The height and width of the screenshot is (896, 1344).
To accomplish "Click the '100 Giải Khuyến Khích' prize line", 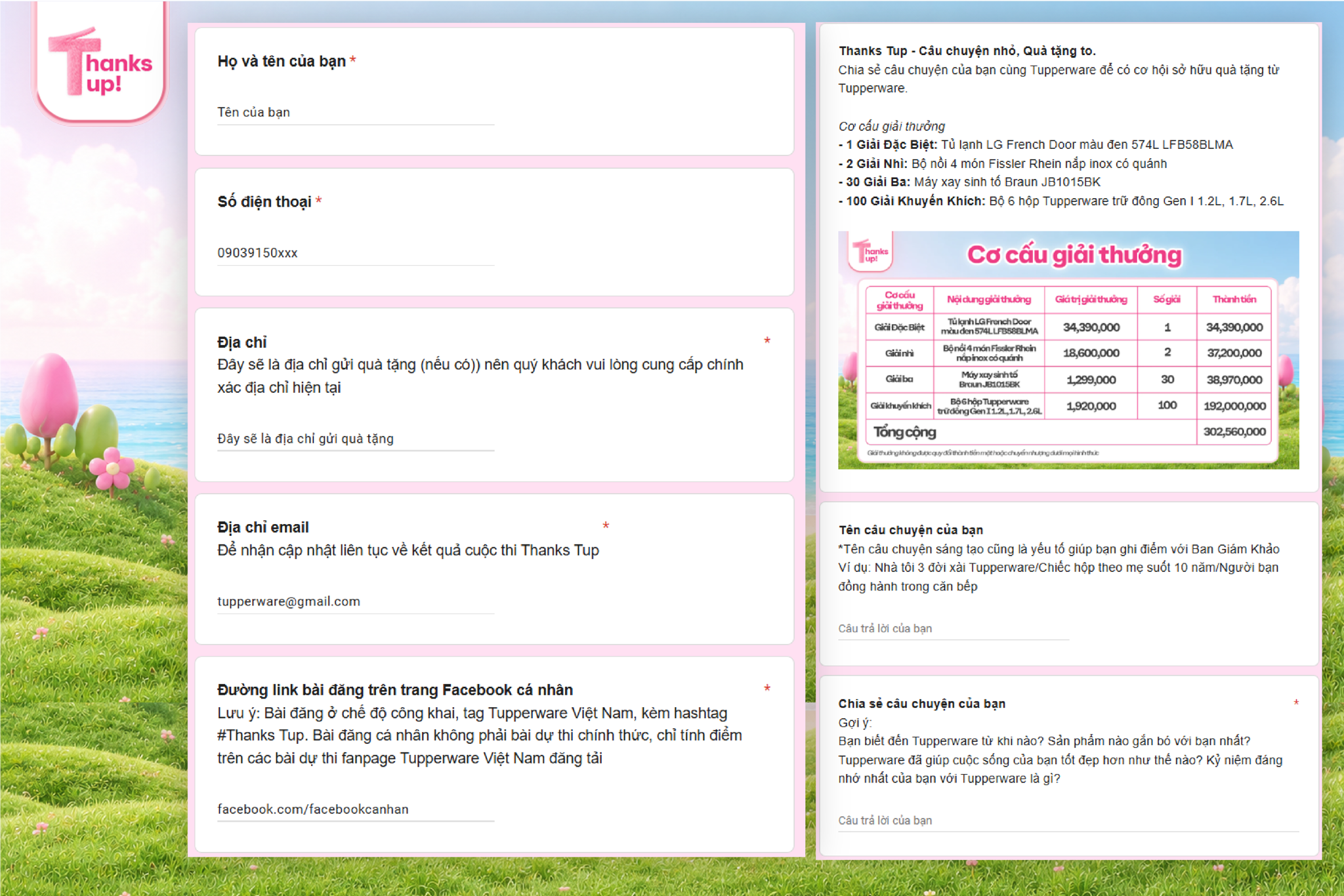I will 1061,201.
